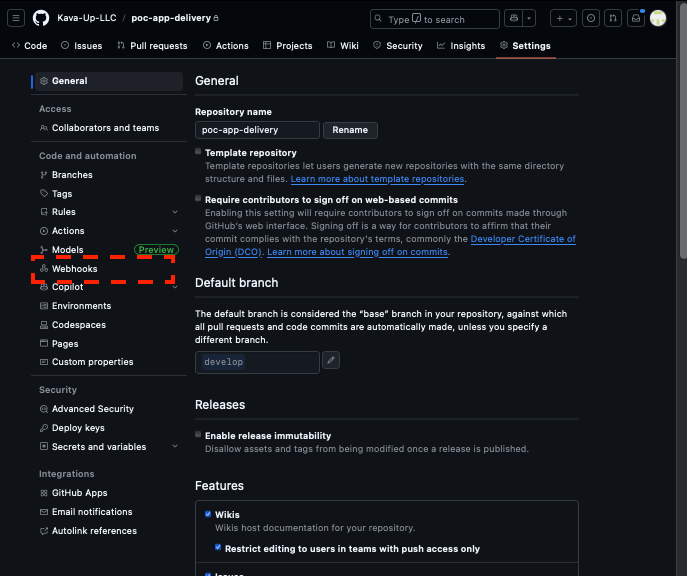Open the notifications inbox icon
This screenshot has width=687, height=576.
(x=634, y=18)
